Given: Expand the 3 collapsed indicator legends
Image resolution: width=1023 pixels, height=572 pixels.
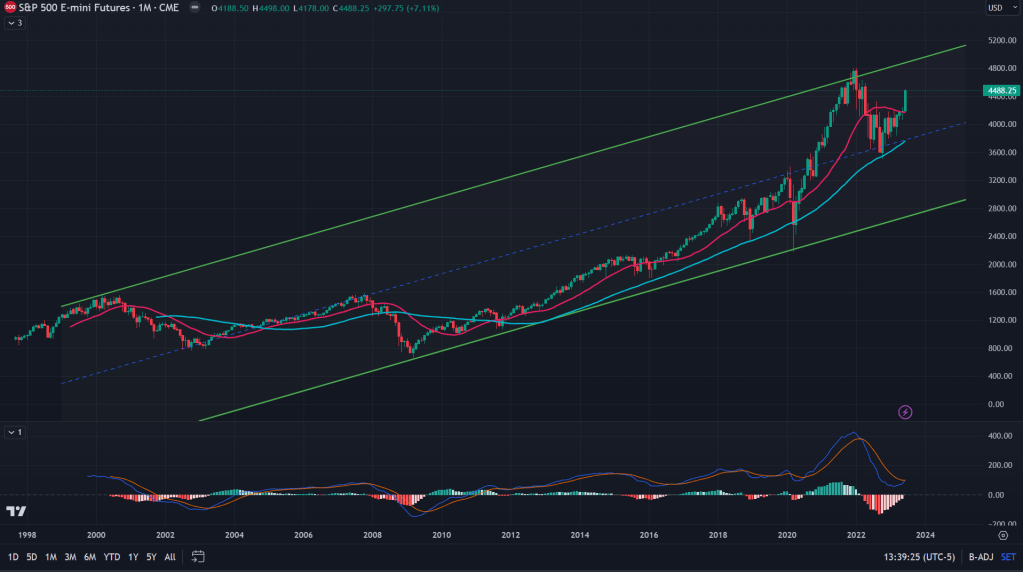Looking at the screenshot, I should [14, 23].
